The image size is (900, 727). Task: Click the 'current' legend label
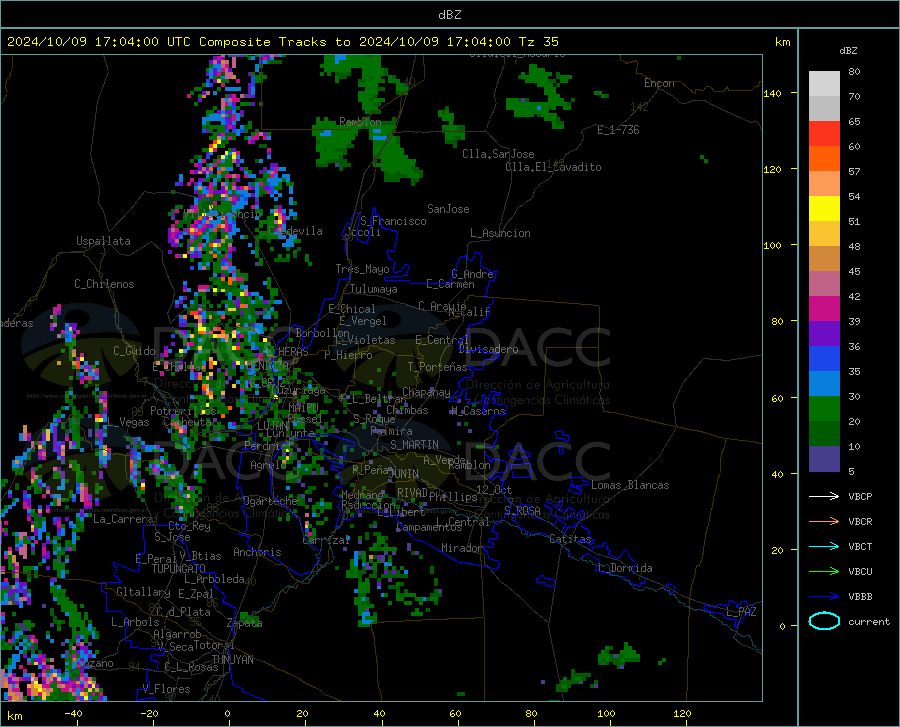pos(869,621)
